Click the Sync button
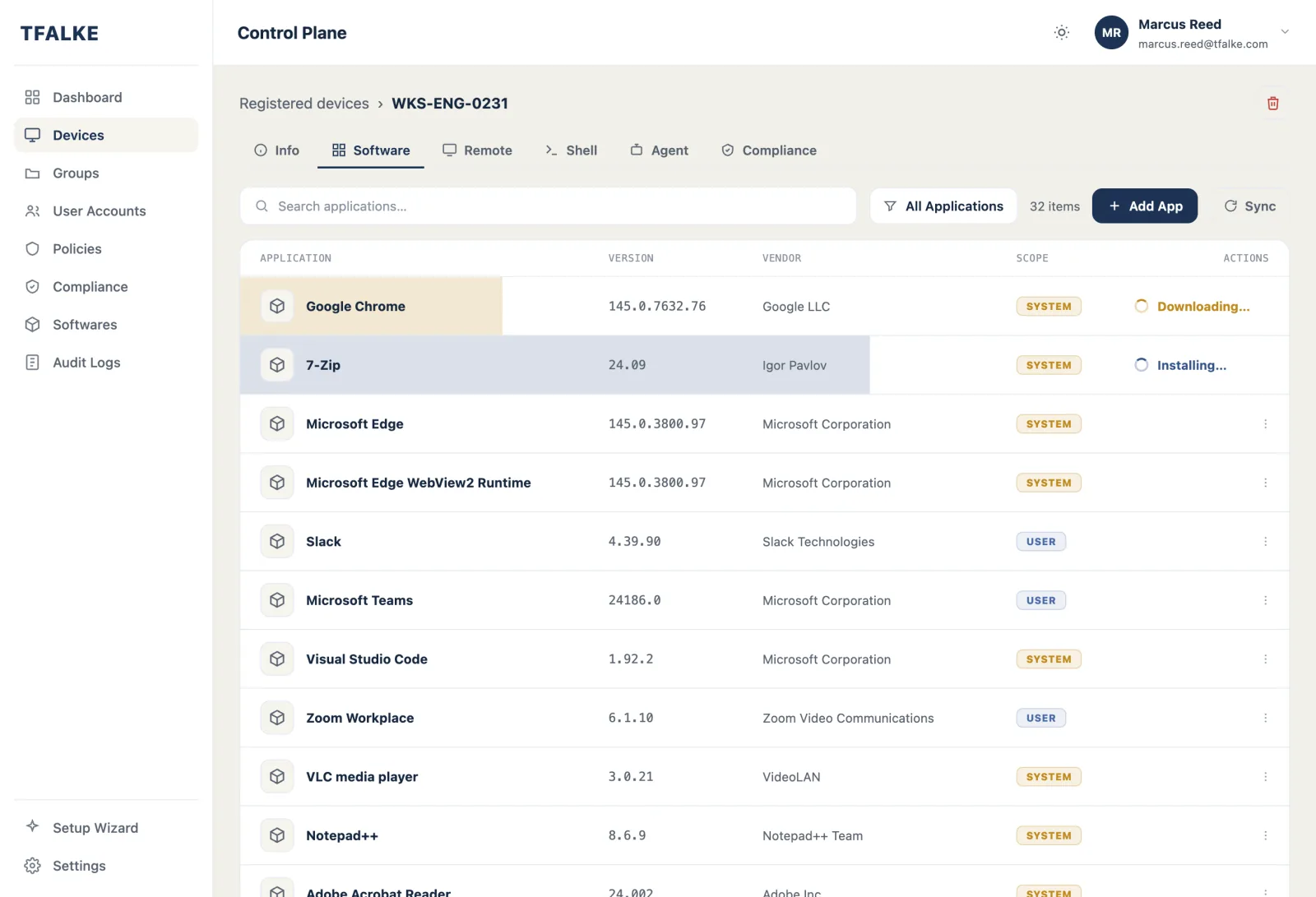The height and width of the screenshot is (897, 1316). [x=1249, y=206]
